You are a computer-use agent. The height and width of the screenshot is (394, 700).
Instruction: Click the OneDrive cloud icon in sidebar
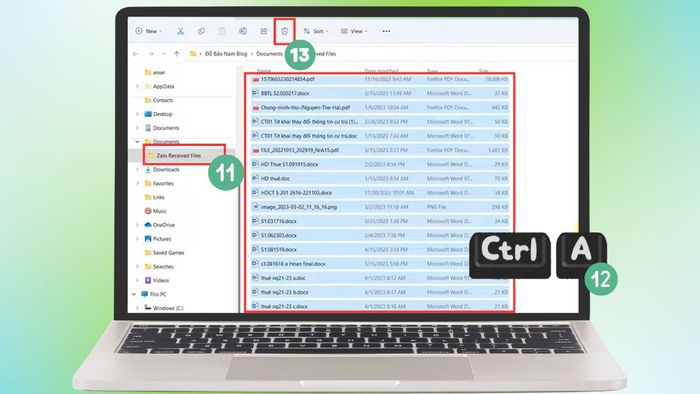[148, 225]
